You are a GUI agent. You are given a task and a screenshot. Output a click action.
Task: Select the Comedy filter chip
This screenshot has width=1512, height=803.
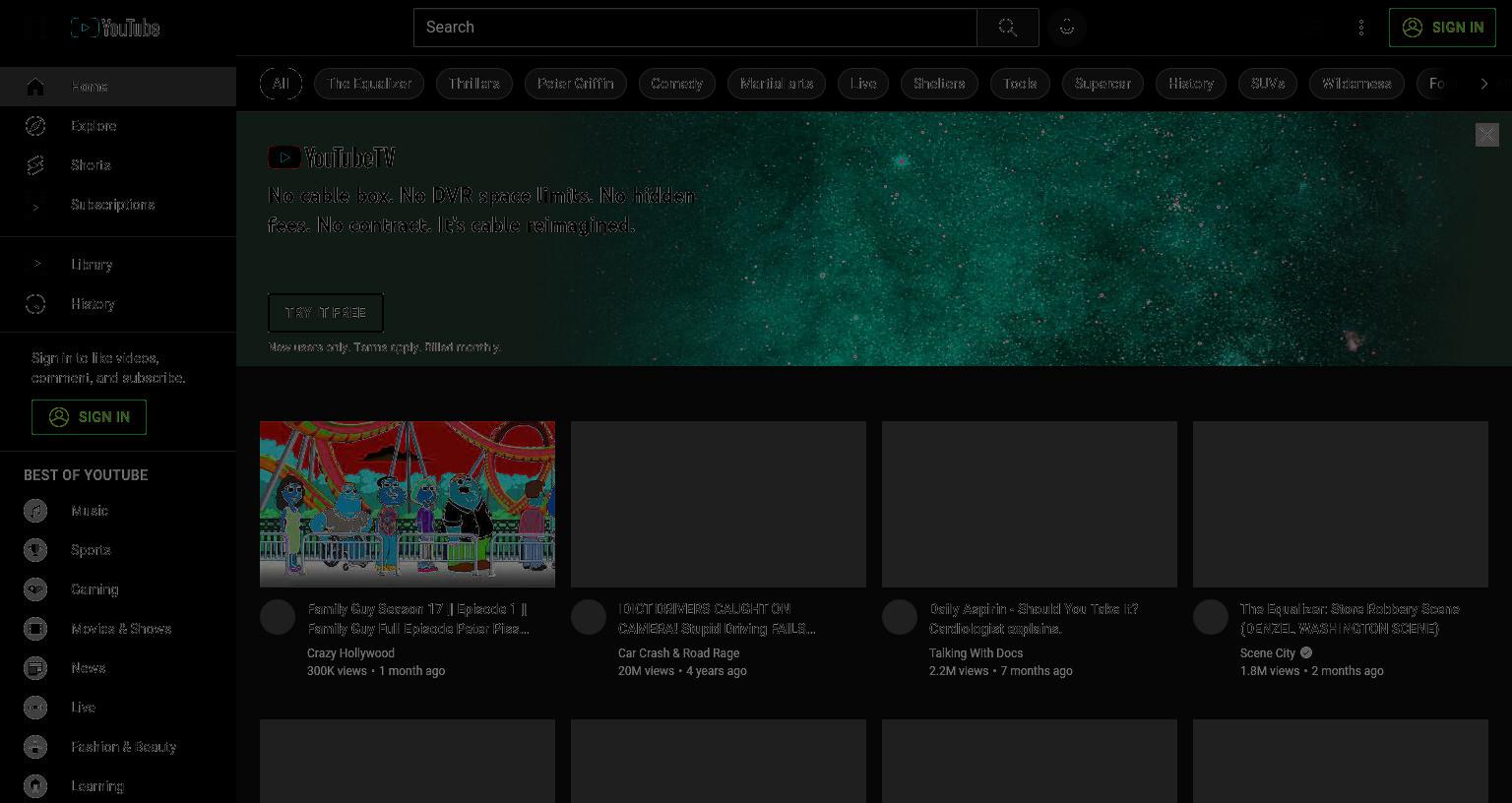pos(677,84)
